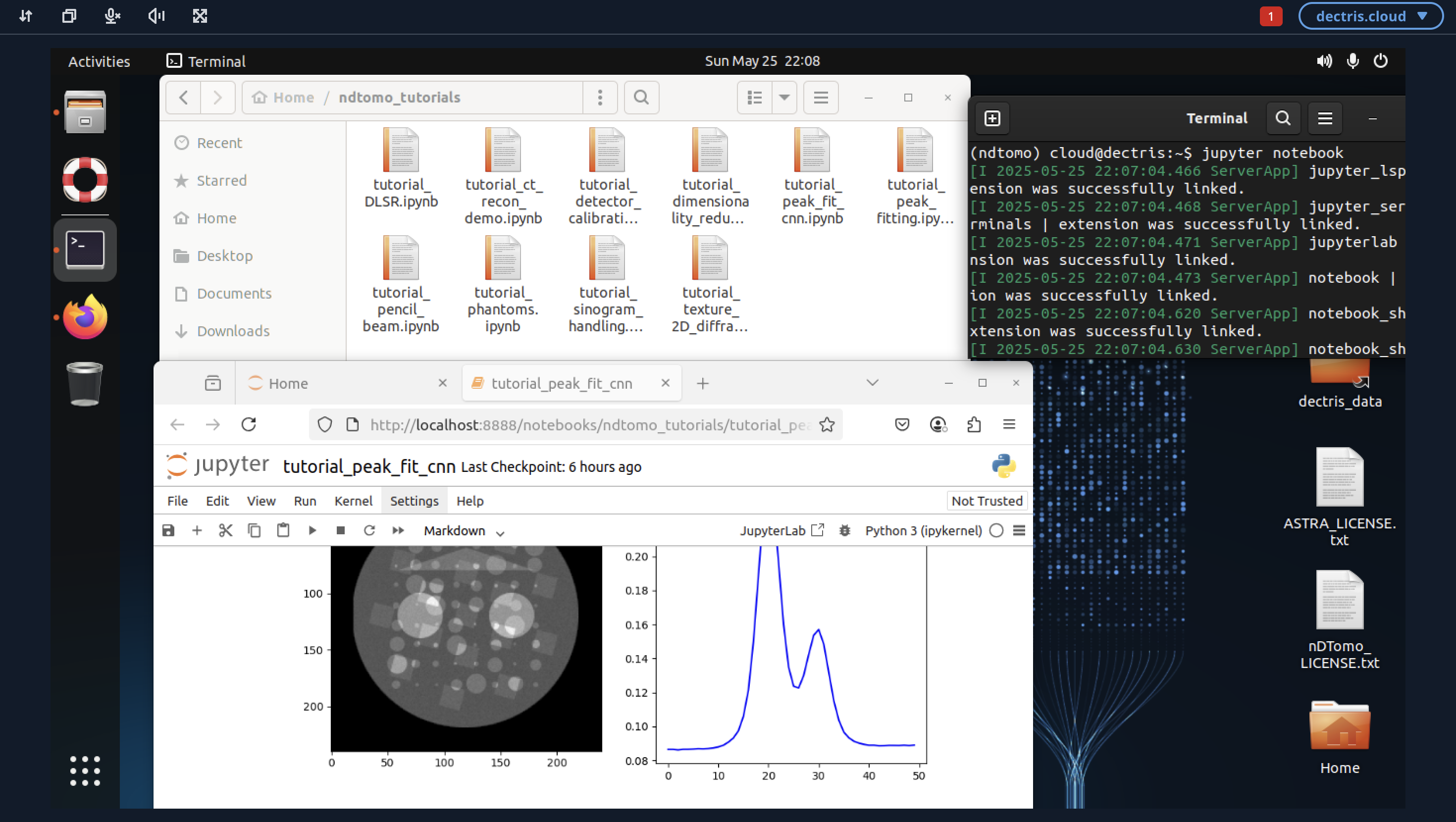Open a new tab in Terminal
The height and width of the screenshot is (822, 1456).
click(992, 118)
